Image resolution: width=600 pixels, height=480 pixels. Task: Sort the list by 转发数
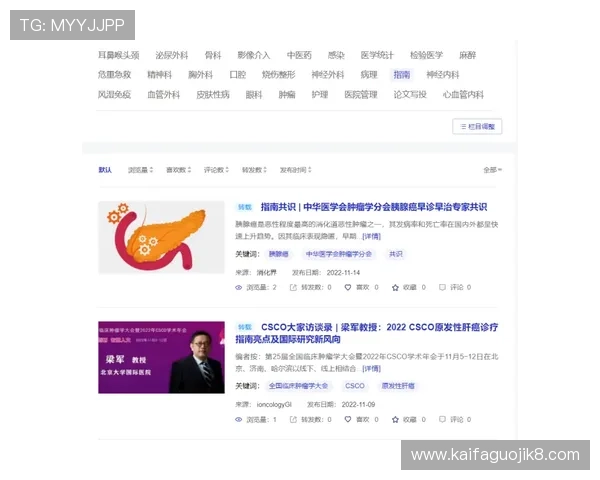coord(254,170)
